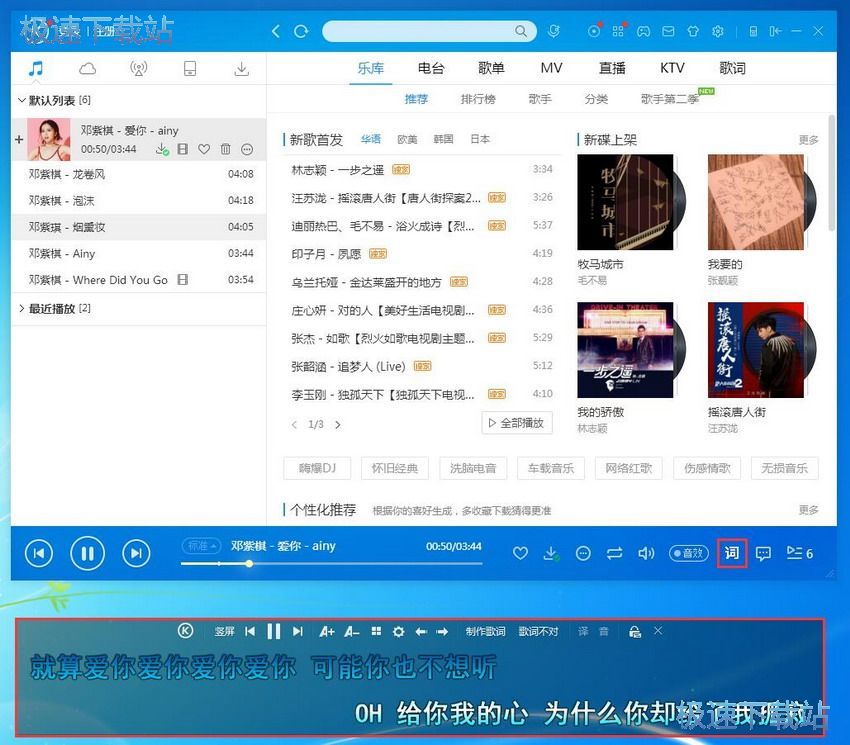Refresh the page with reload icon
Viewport: 850px width, 745px height.
pos(301,31)
